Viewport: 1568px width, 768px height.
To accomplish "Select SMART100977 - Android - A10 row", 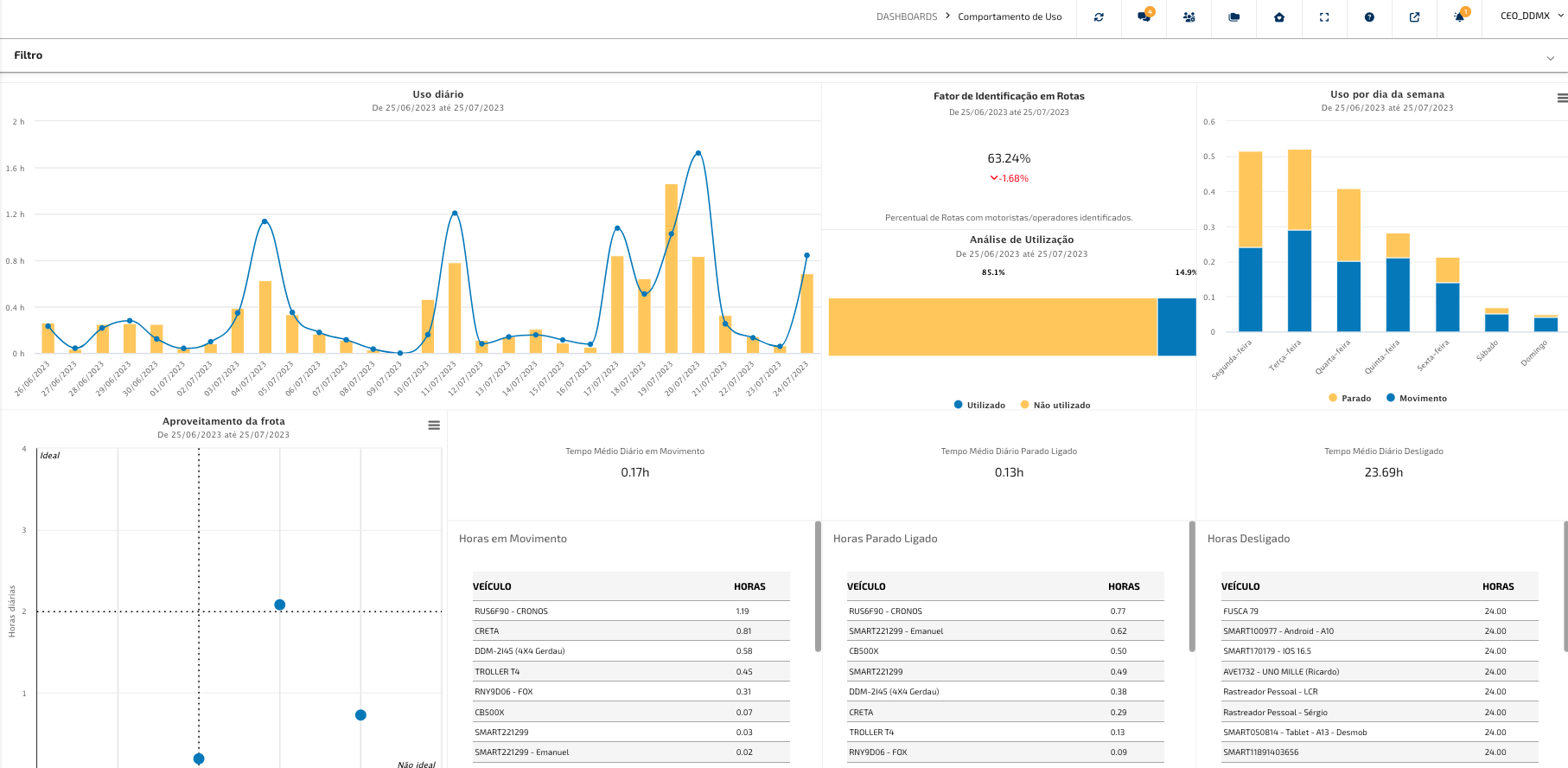I will pos(1380,631).
